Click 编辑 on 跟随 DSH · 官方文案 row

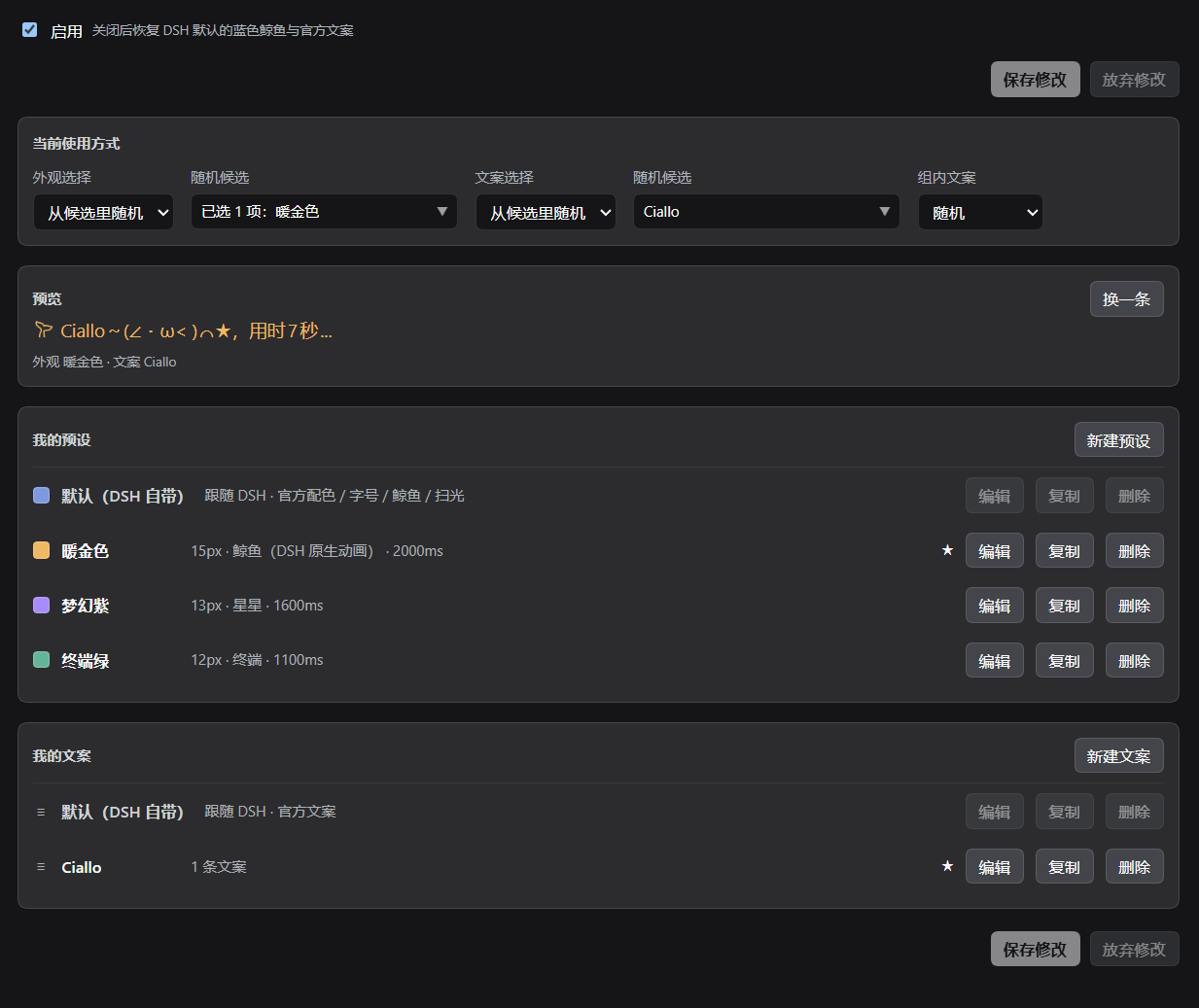[994, 812]
